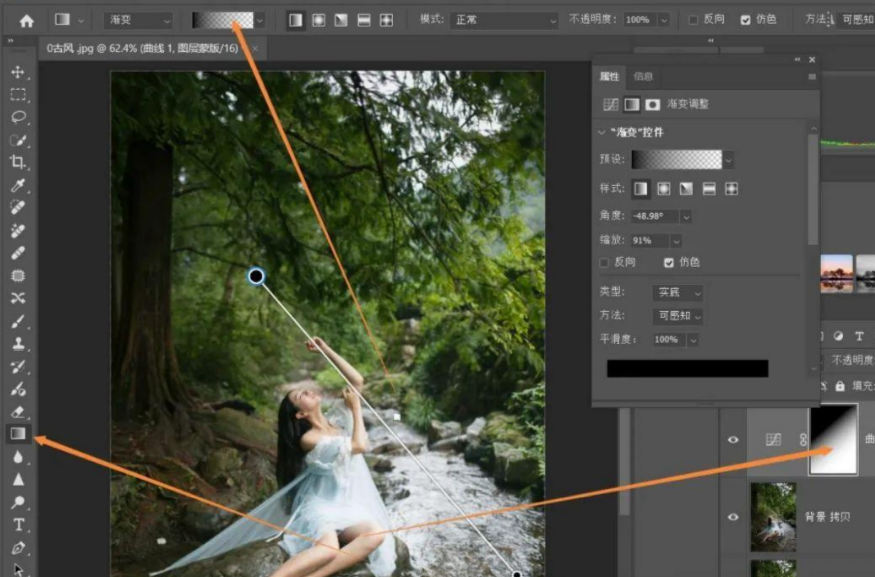The image size is (875, 577).
Task: Click the mask link icon on curves layer
Action: point(803,440)
